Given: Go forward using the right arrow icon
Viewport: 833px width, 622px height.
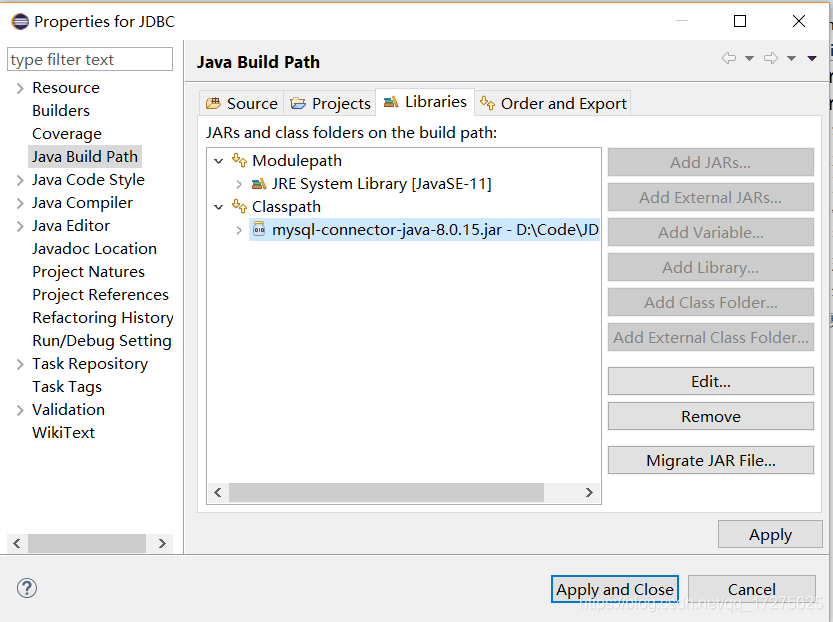Looking at the screenshot, I should (x=771, y=58).
